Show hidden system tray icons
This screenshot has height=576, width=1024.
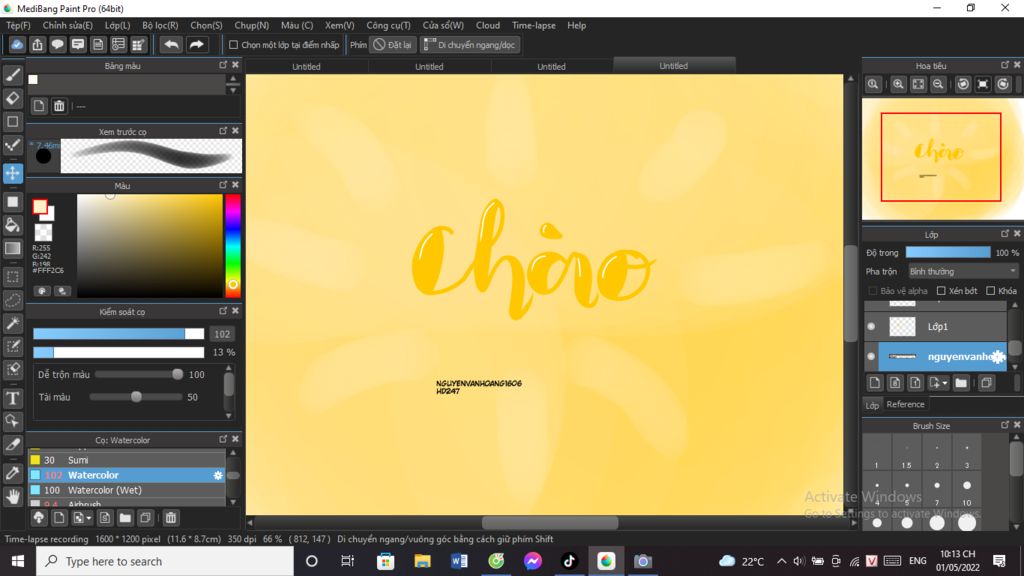(x=781, y=561)
